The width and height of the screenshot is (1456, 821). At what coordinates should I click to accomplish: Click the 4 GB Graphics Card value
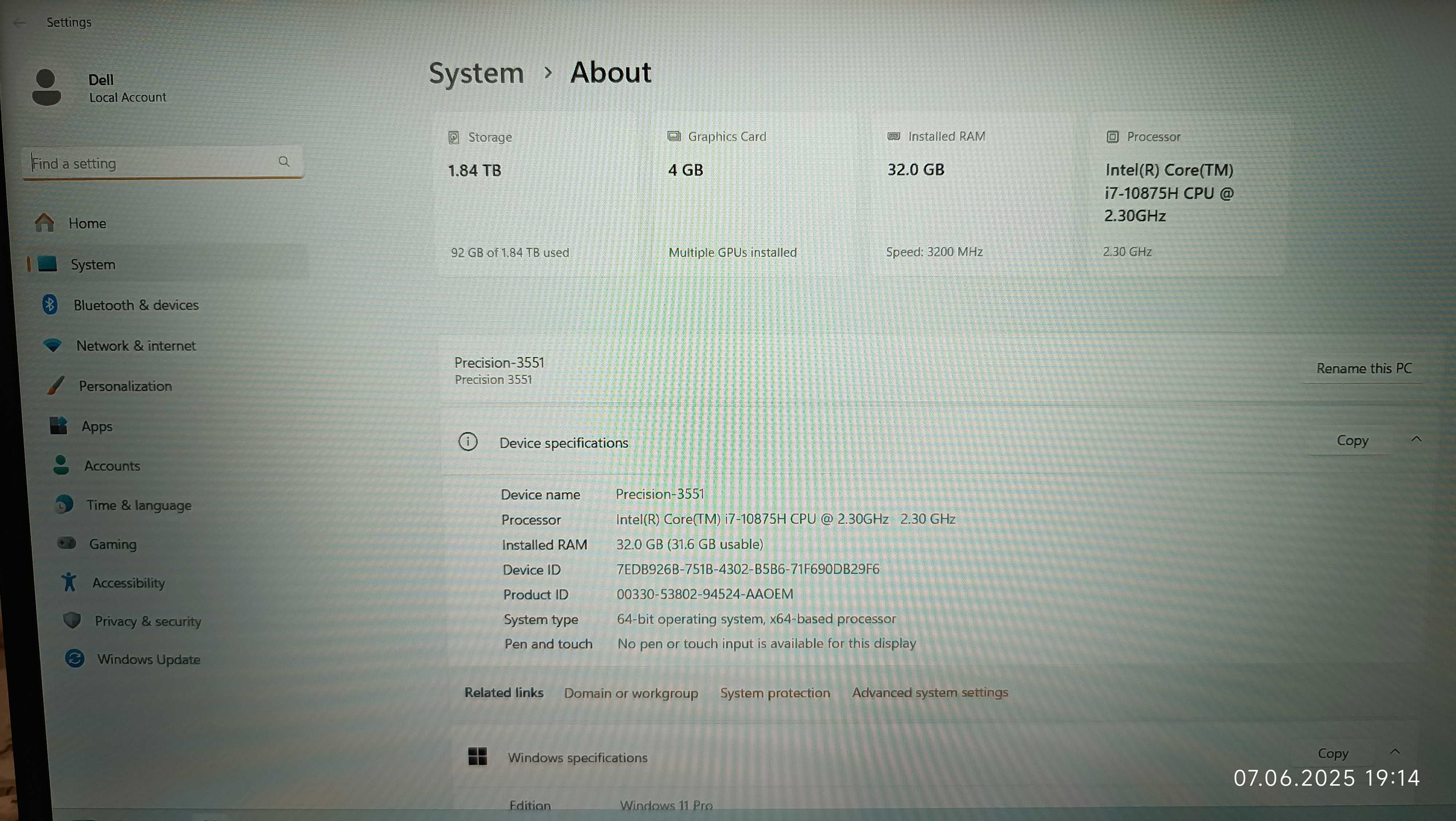coord(686,170)
